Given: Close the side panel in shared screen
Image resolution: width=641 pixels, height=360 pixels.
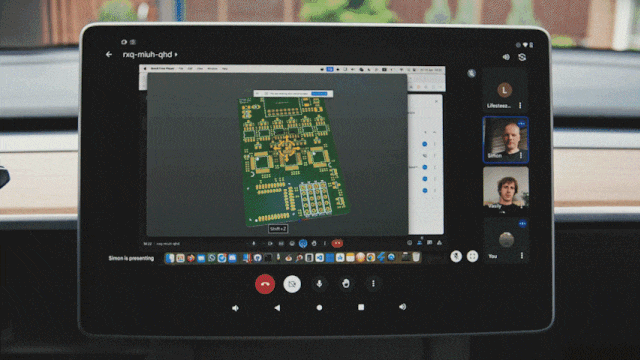Looking at the screenshot, I should click(436, 101).
